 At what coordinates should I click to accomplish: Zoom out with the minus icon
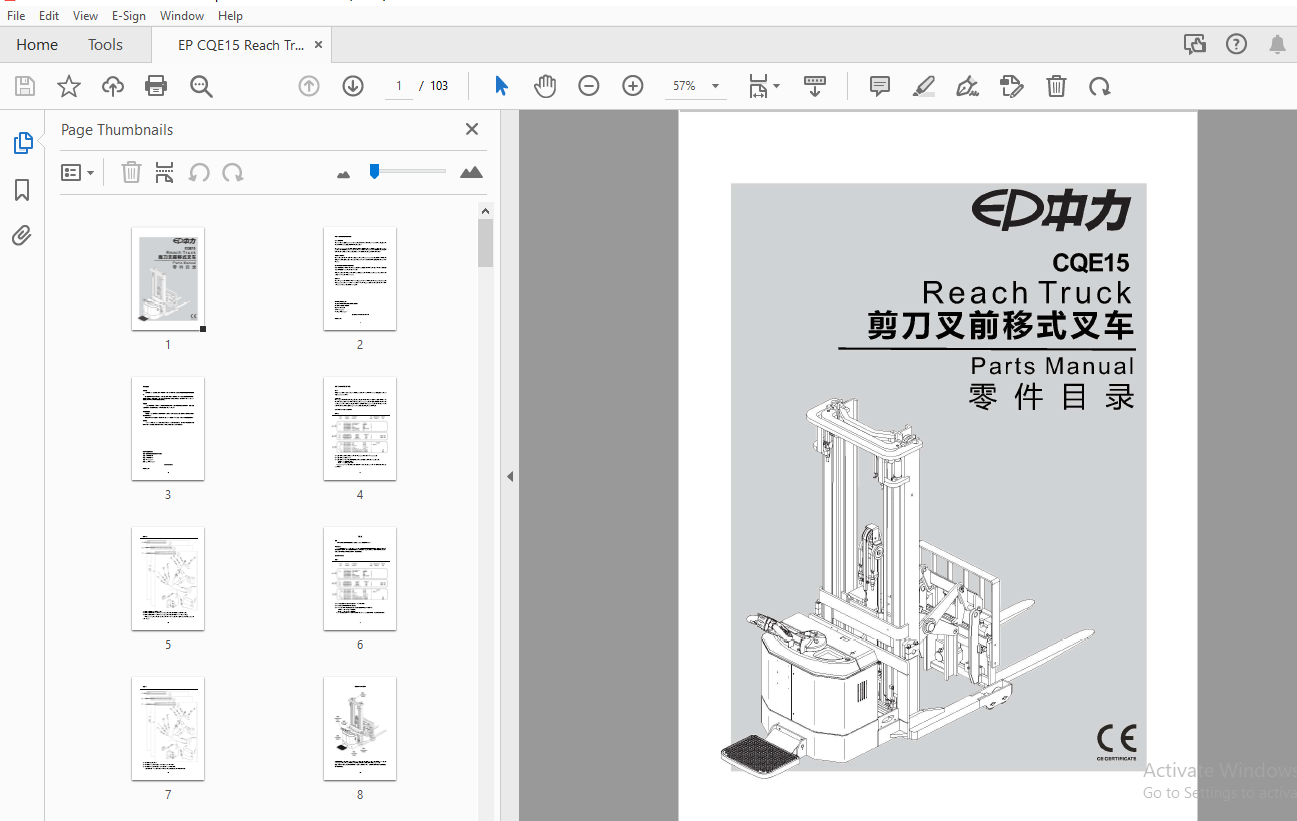point(589,86)
